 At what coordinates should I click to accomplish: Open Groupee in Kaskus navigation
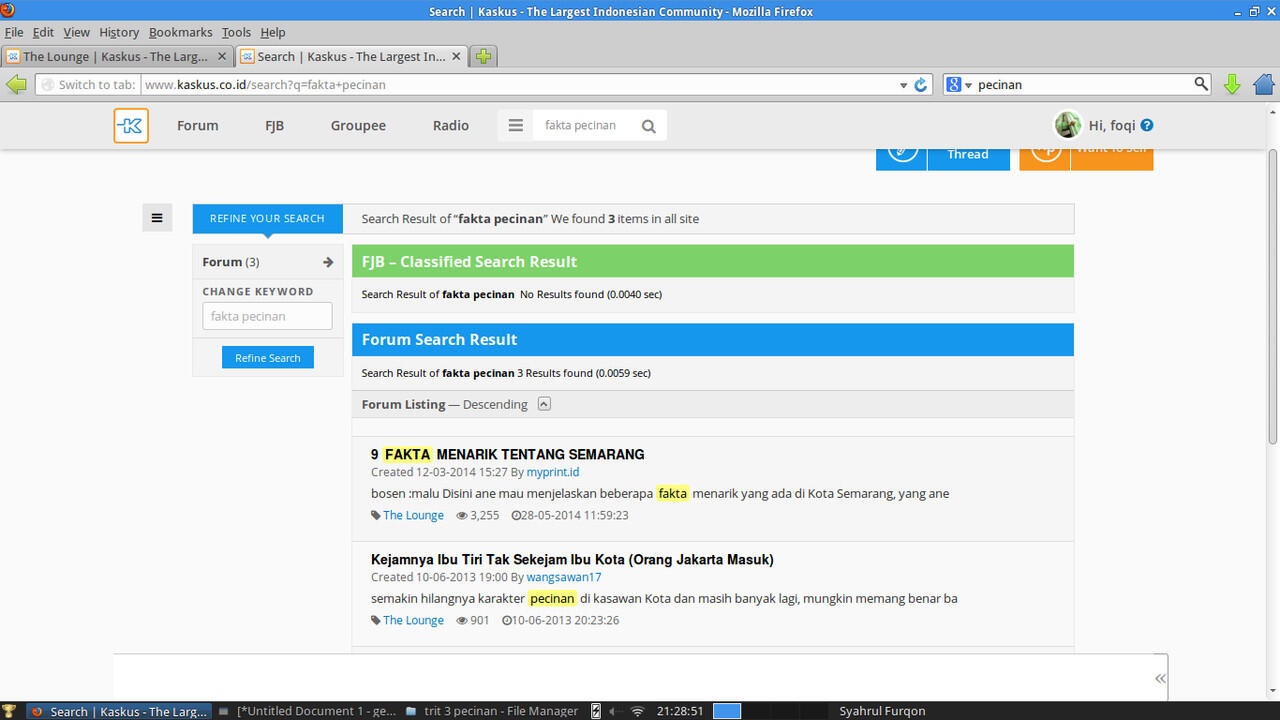tap(358, 125)
